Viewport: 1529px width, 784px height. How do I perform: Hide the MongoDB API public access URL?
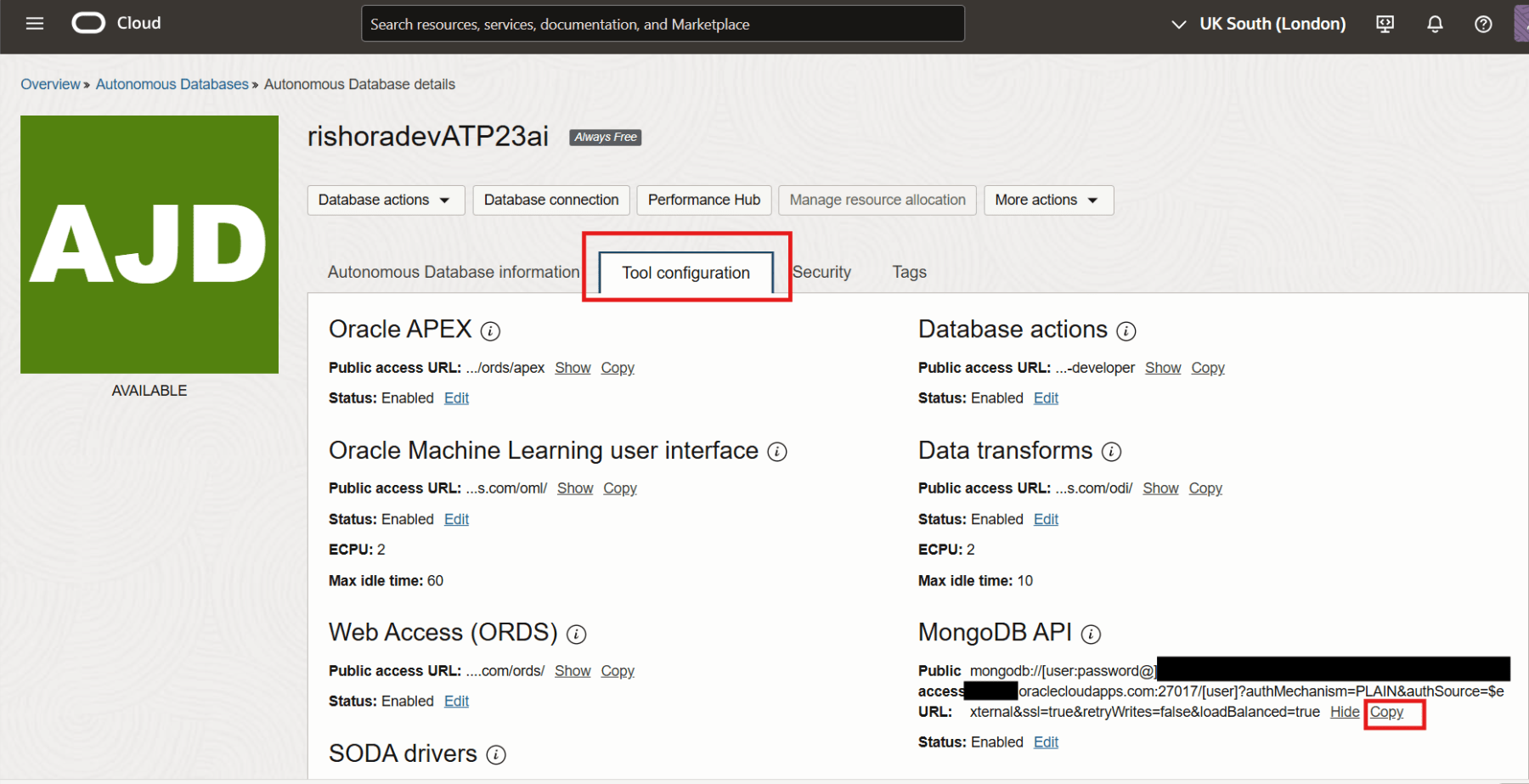(1344, 713)
